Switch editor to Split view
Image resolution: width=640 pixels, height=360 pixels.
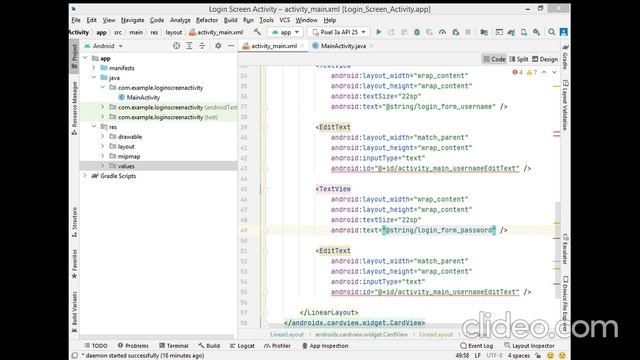[x=519, y=59]
